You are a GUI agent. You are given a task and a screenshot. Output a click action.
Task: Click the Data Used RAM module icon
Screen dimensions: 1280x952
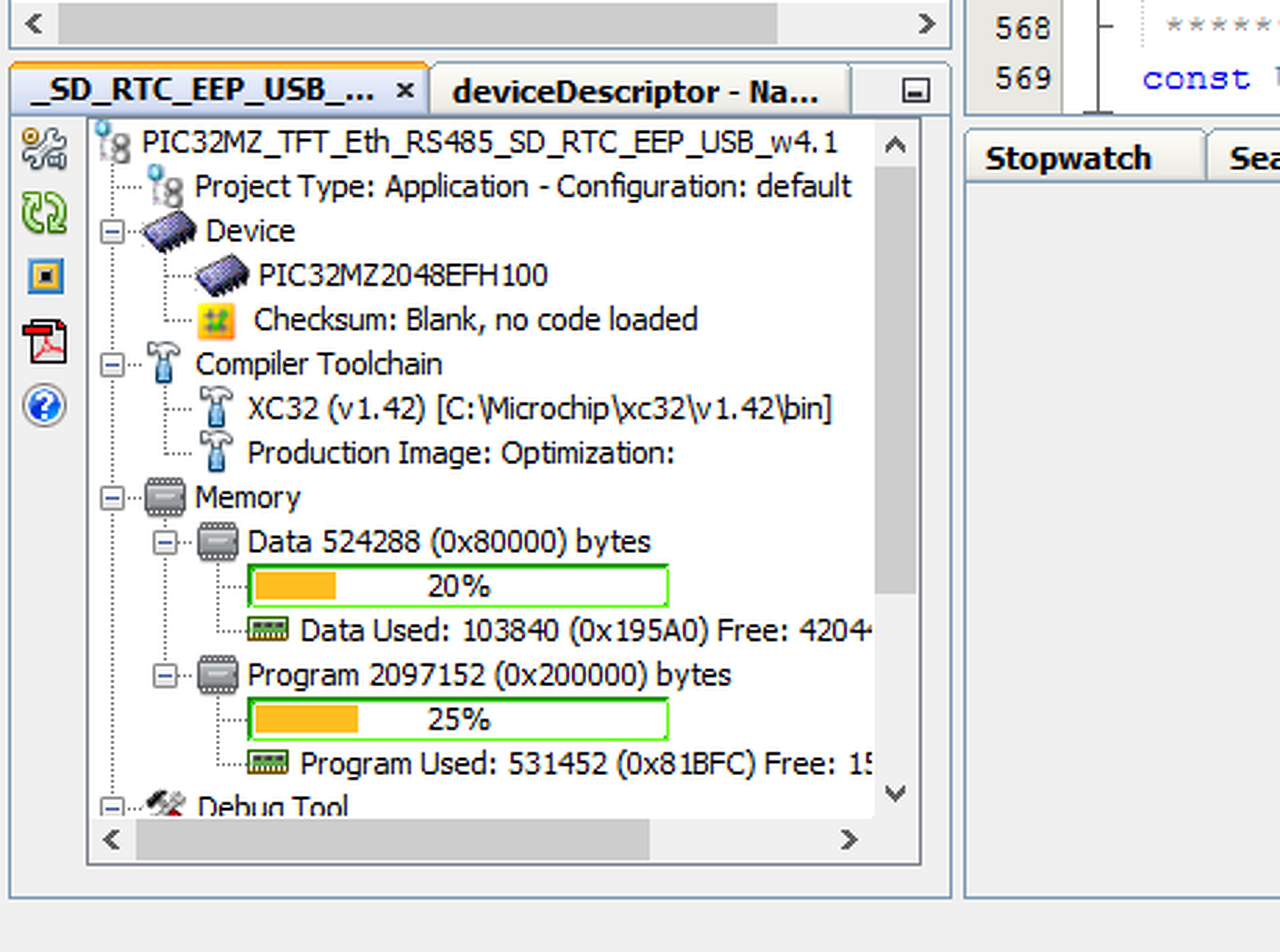pyautogui.click(x=267, y=630)
